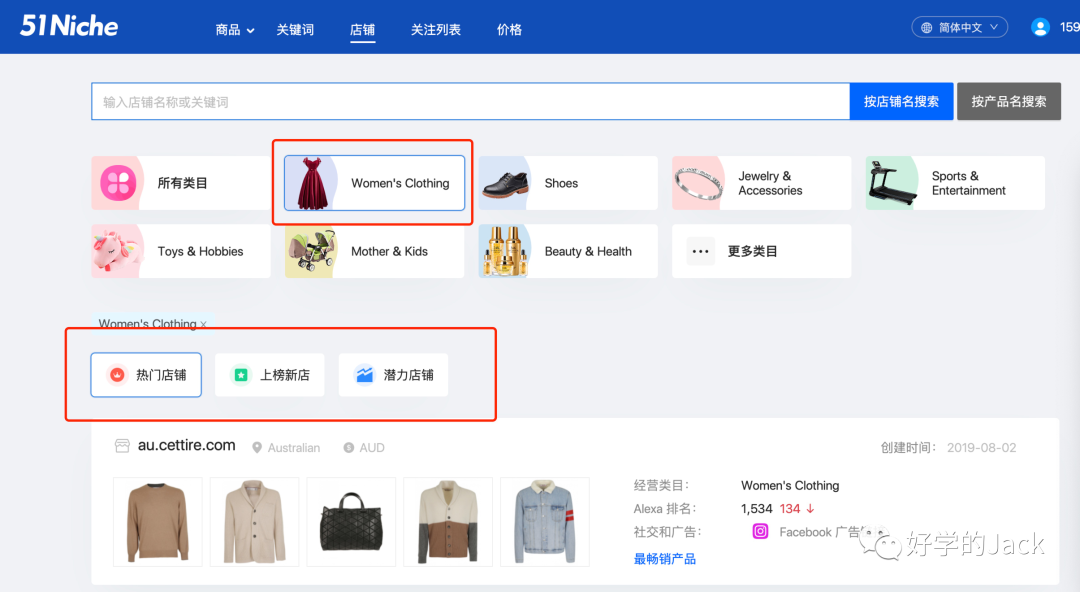Select the Shoes category card
This screenshot has width=1080, height=592.
coord(568,183)
